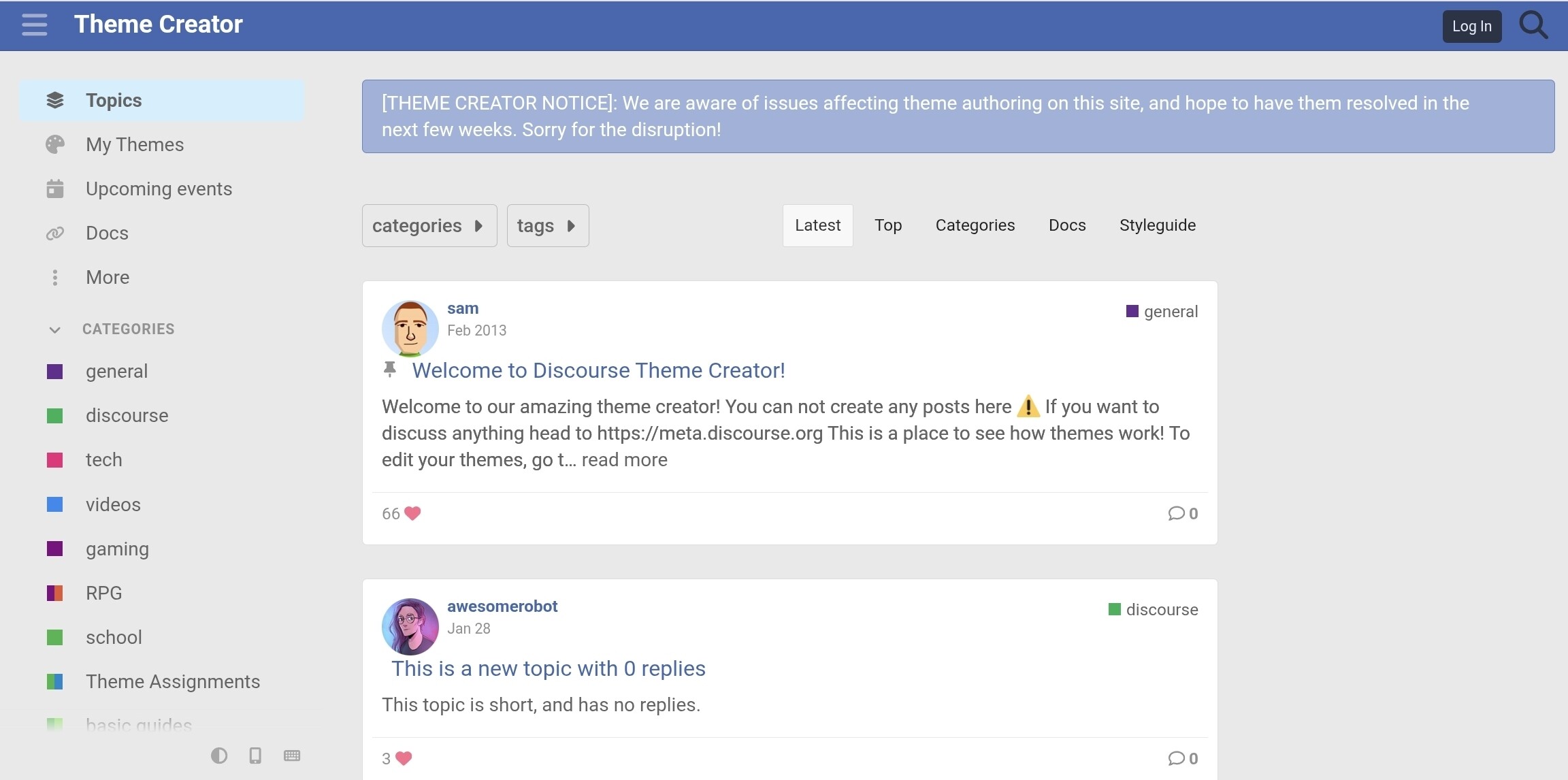This screenshot has height=780, width=1568.
Task: Click the reply bubble on awesomerobot's topic
Action: click(x=1176, y=758)
